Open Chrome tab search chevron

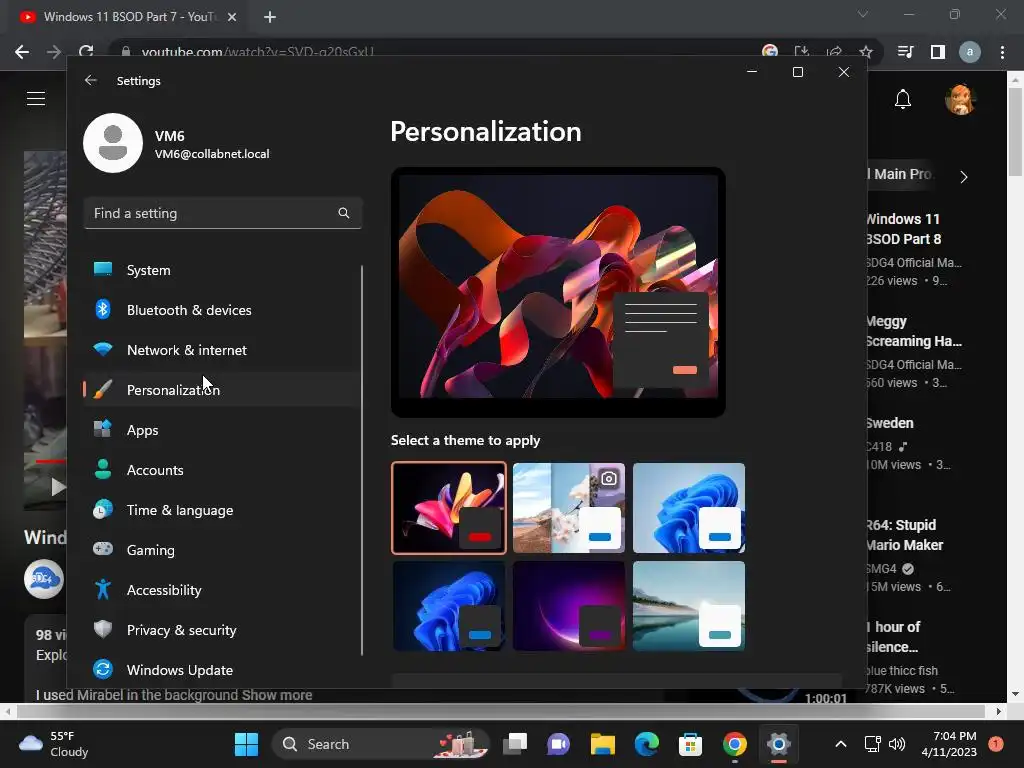pyautogui.click(x=863, y=14)
